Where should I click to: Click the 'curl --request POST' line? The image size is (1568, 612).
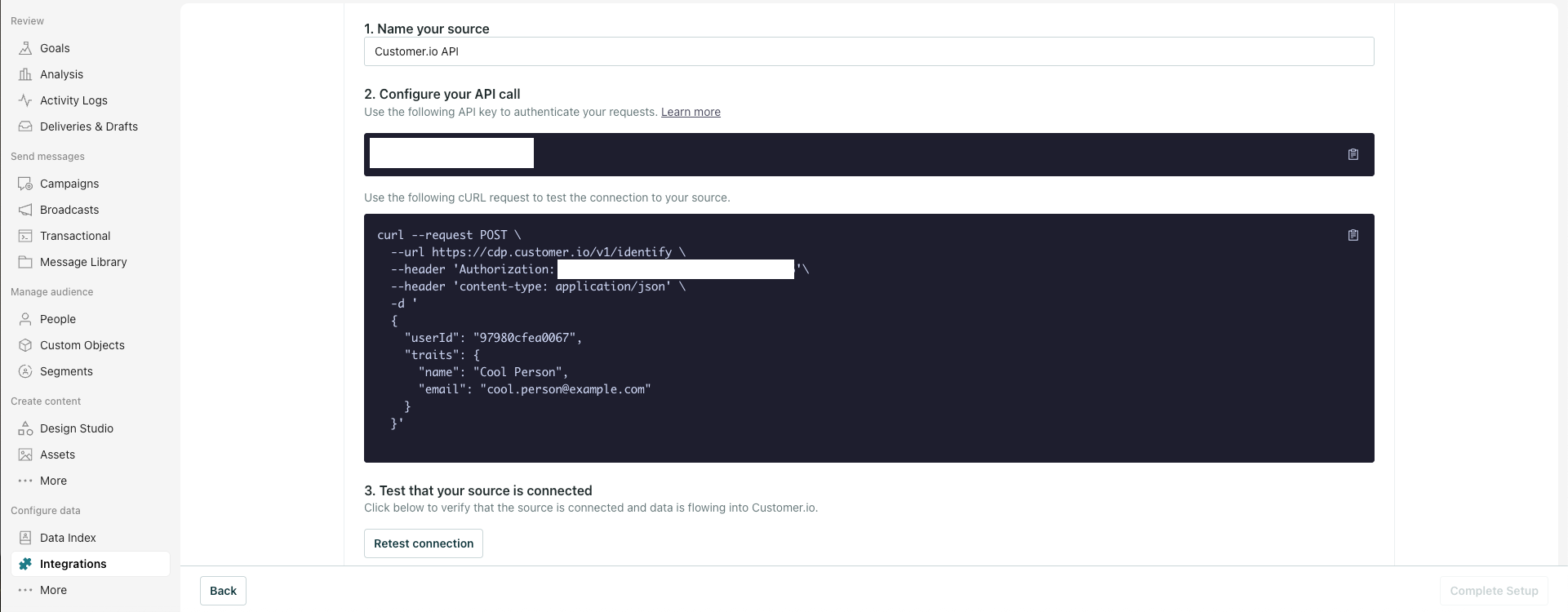[449, 235]
